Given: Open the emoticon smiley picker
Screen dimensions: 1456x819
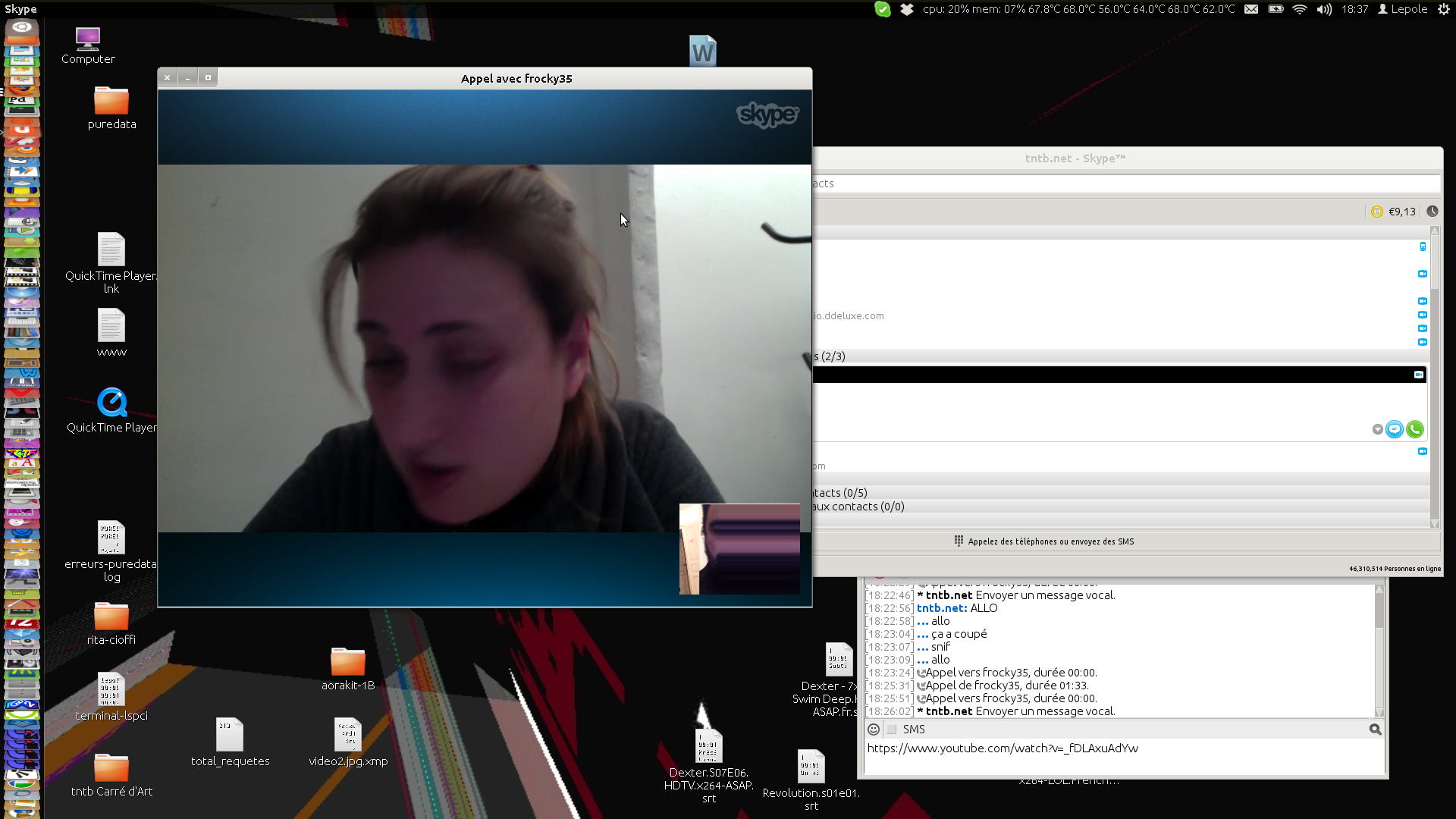Looking at the screenshot, I should 874,730.
